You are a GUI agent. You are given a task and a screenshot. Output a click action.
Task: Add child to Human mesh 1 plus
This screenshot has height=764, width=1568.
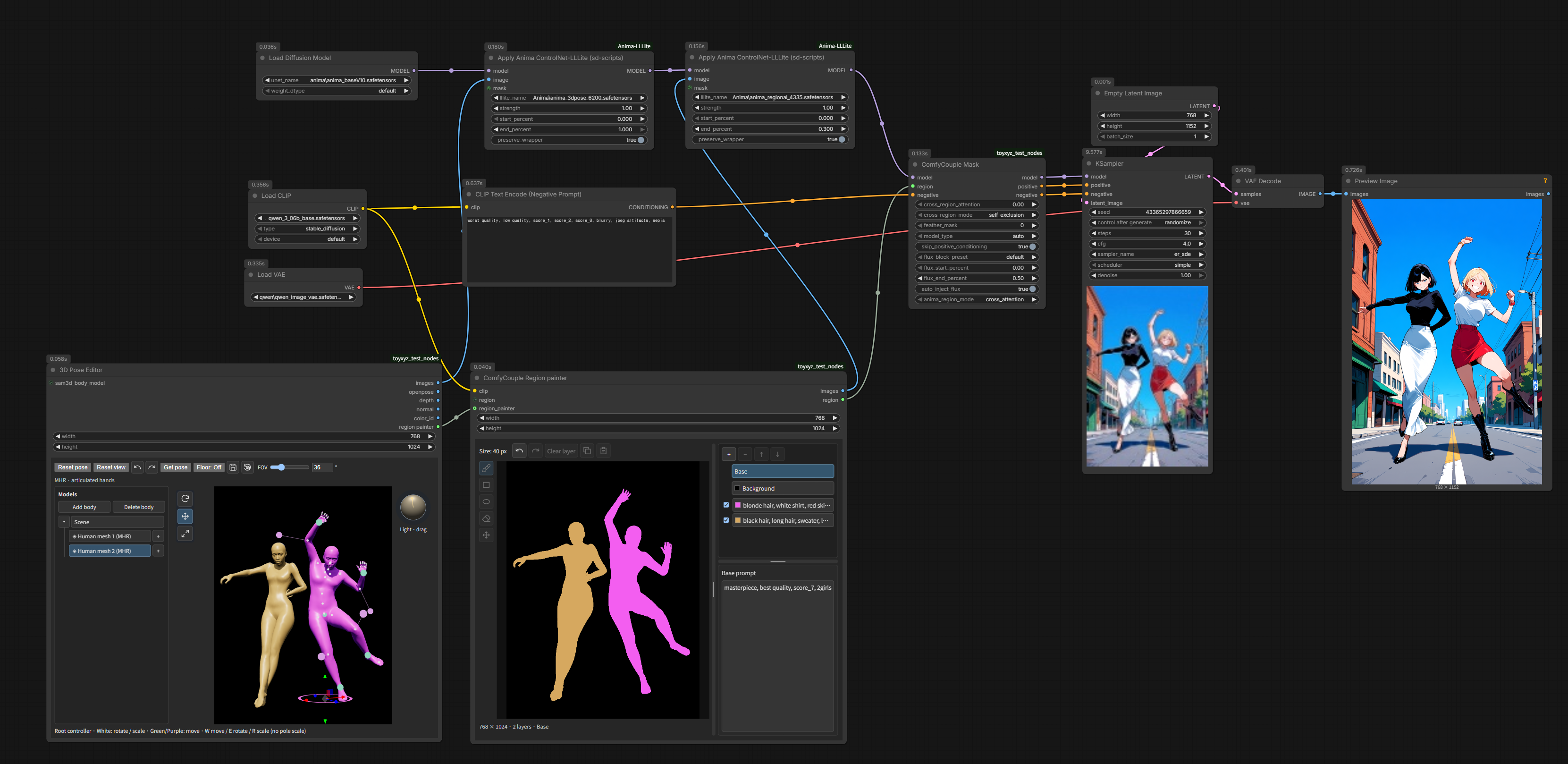tap(158, 536)
